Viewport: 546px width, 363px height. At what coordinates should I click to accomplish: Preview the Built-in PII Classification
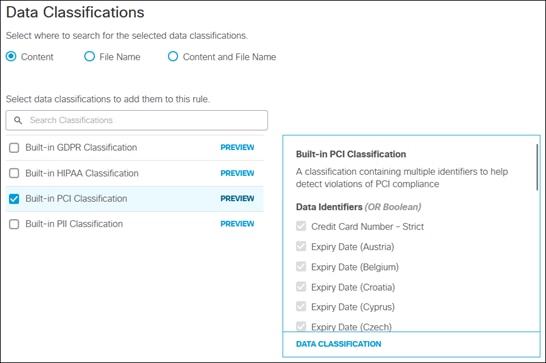237,224
